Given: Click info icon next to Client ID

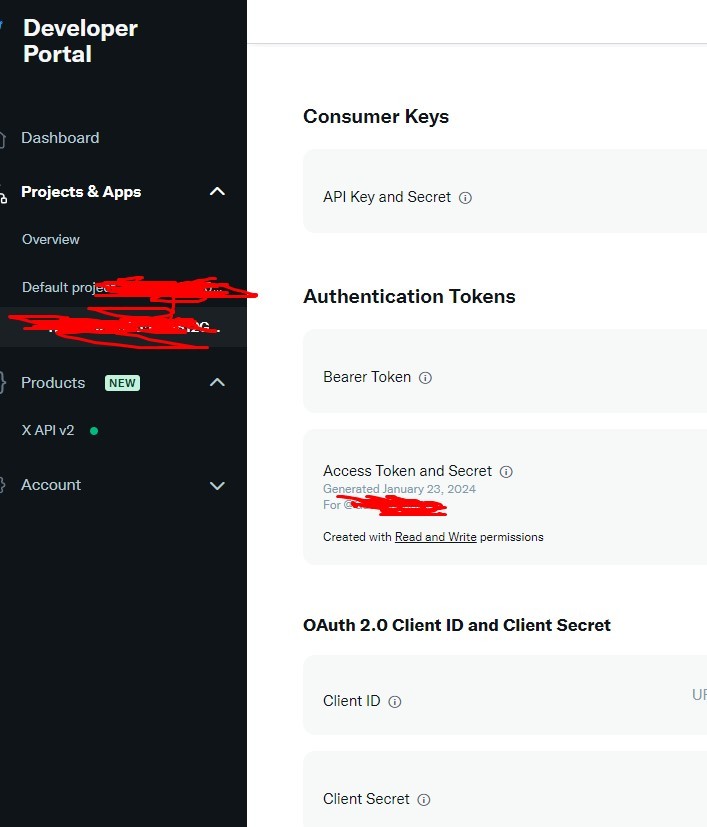Looking at the screenshot, I should pos(395,701).
